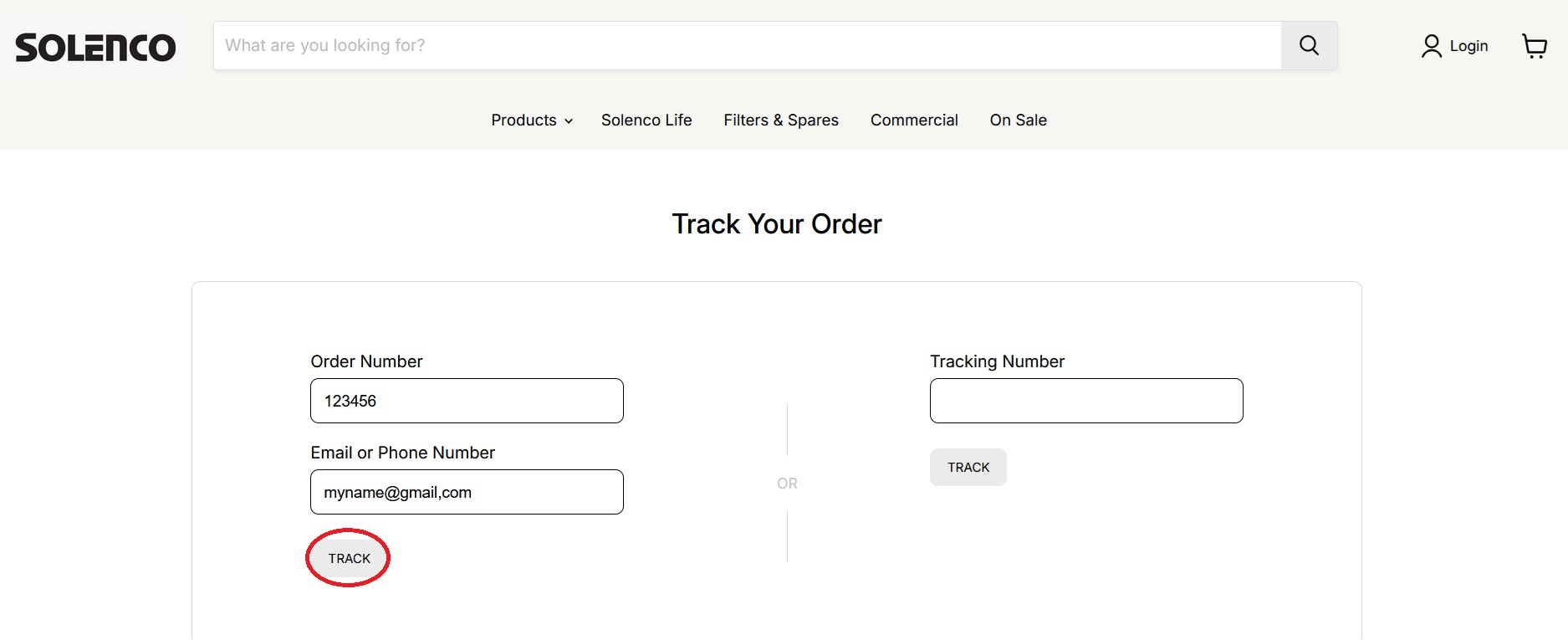Click the user account icon
This screenshot has height=640, width=1568.
[x=1431, y=46]
